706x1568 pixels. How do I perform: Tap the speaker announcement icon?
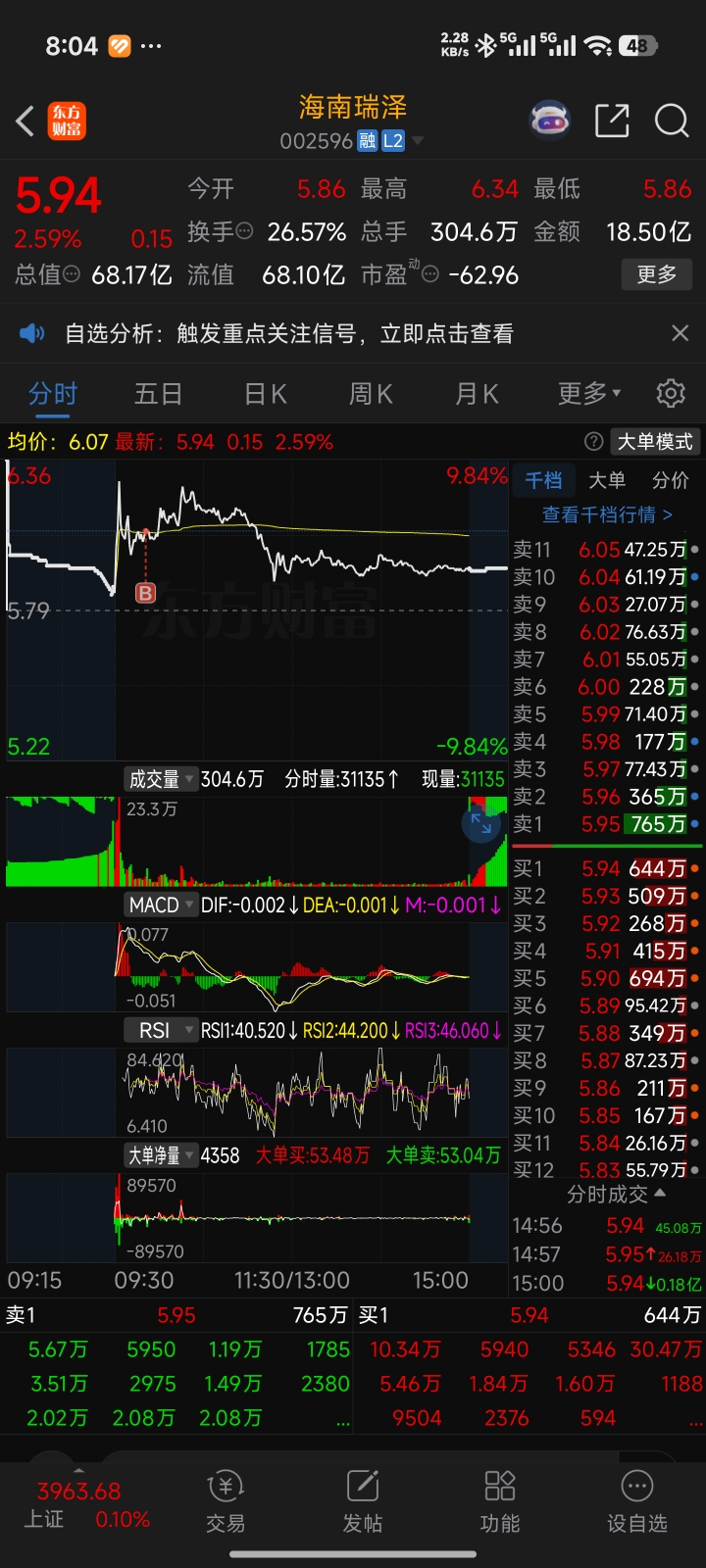[32, 333]
